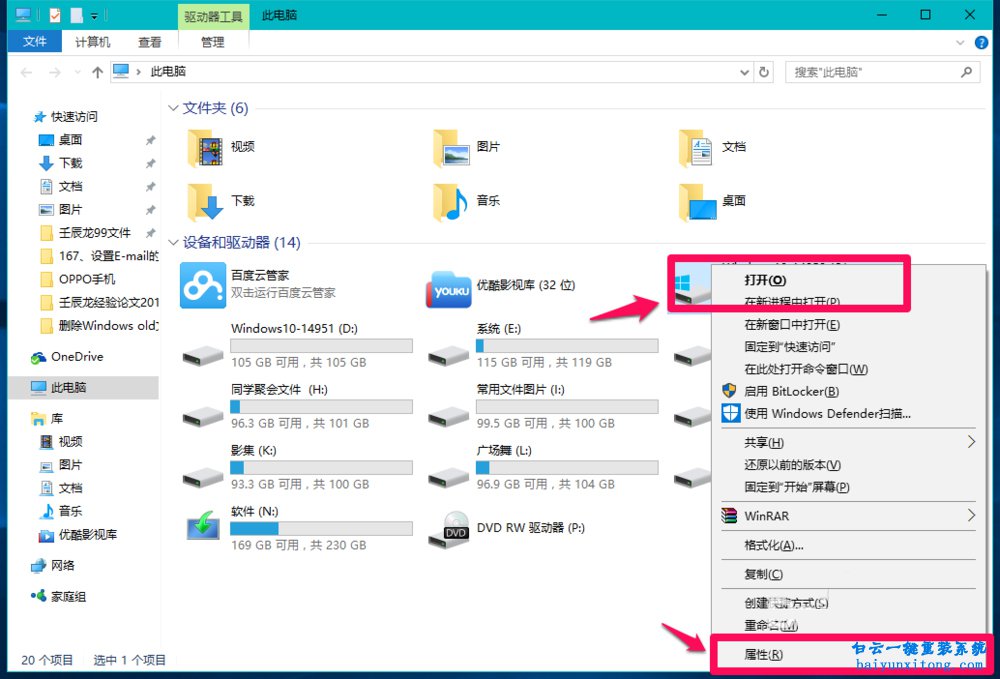Click the WinRAR icon in the context menu
1000x679 pixels.
point(729,516)
